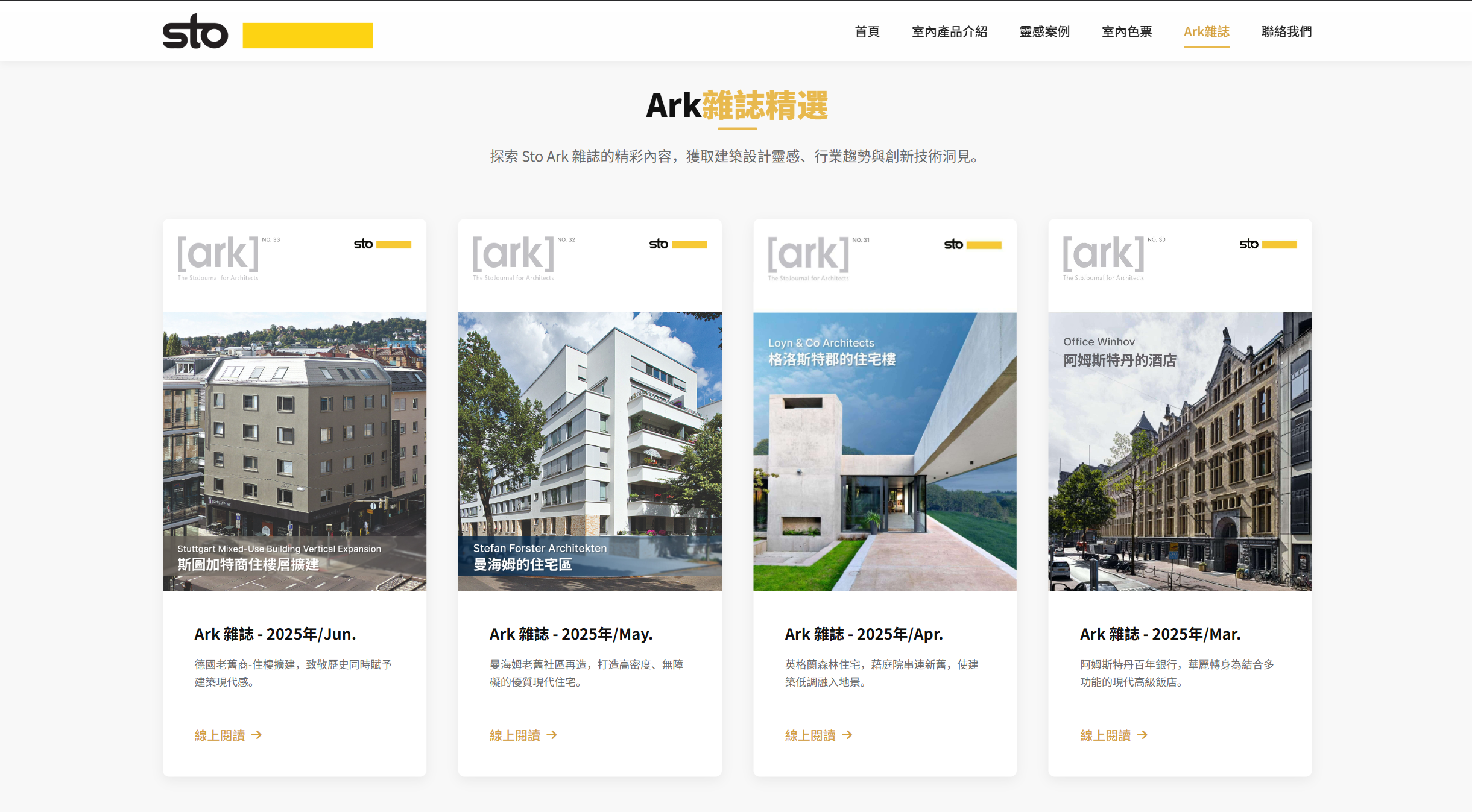Click the small sto logo on issue No. 30
This screenshot has width=1472, height=812.
[x=1249, y=244]
